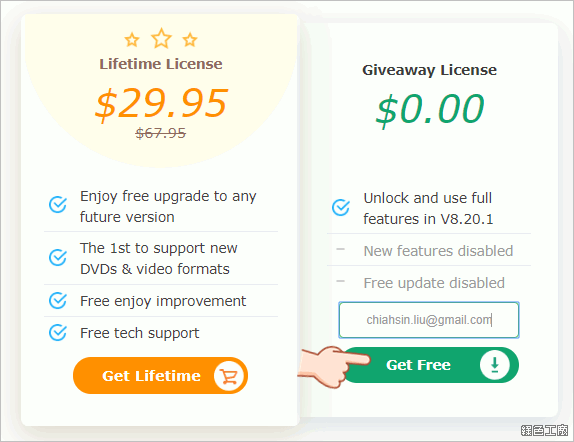This screenshot has height=442, width=574.
Task: Click the Get Lifetime button
Action: [160, 376]
